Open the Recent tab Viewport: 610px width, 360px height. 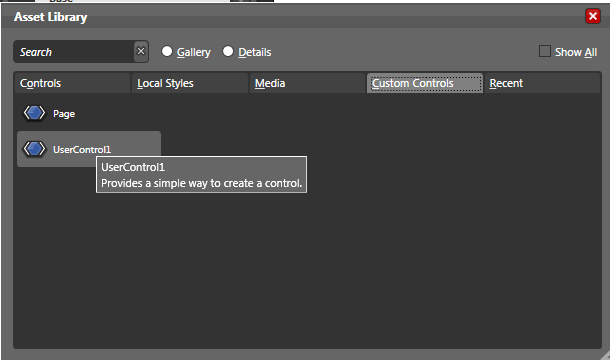(x=542, y=83)
